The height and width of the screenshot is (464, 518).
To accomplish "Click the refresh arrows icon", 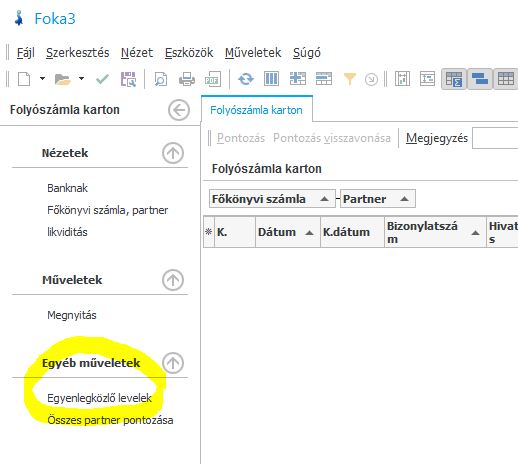I will coord(246,79).
